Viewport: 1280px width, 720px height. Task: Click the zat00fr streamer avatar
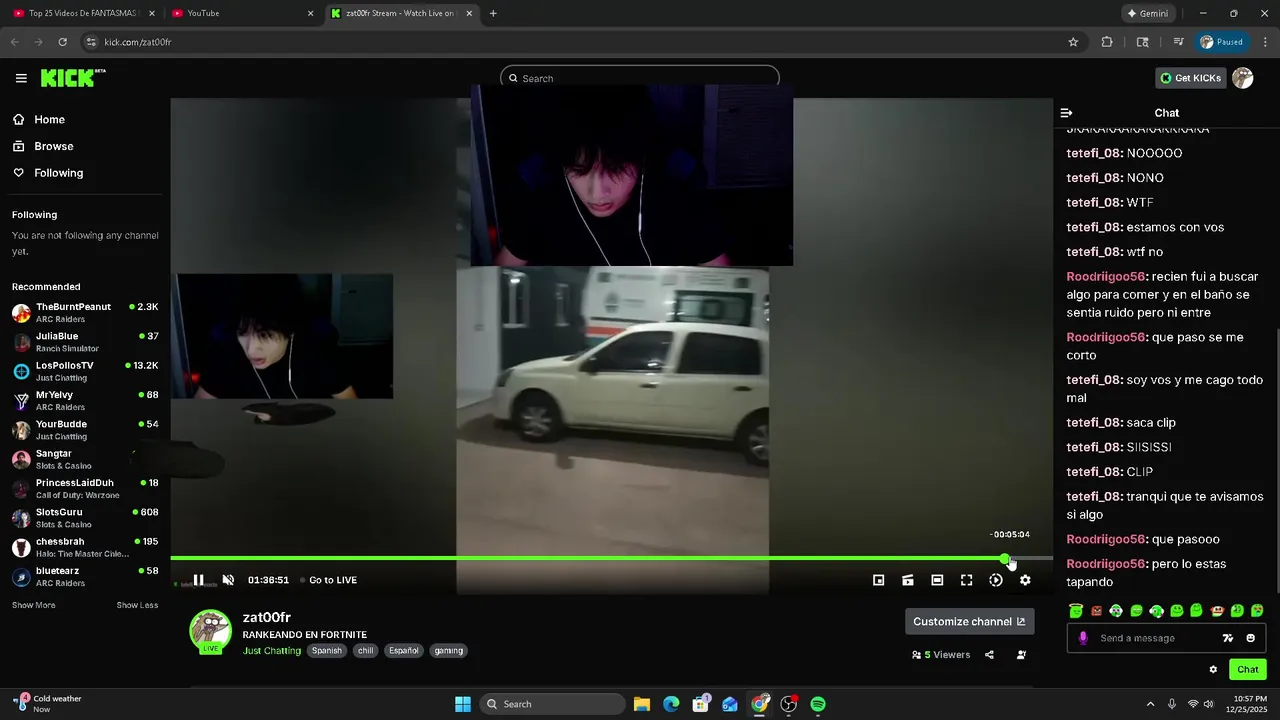pyautogui.click(x=211, y=632)
